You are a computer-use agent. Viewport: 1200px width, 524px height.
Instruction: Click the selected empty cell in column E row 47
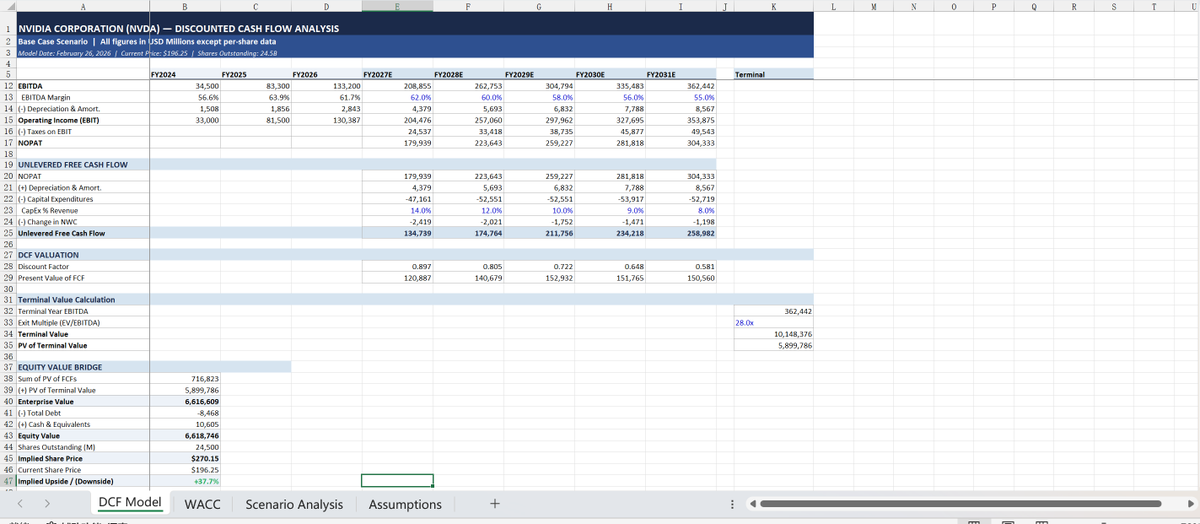point(397,480)
